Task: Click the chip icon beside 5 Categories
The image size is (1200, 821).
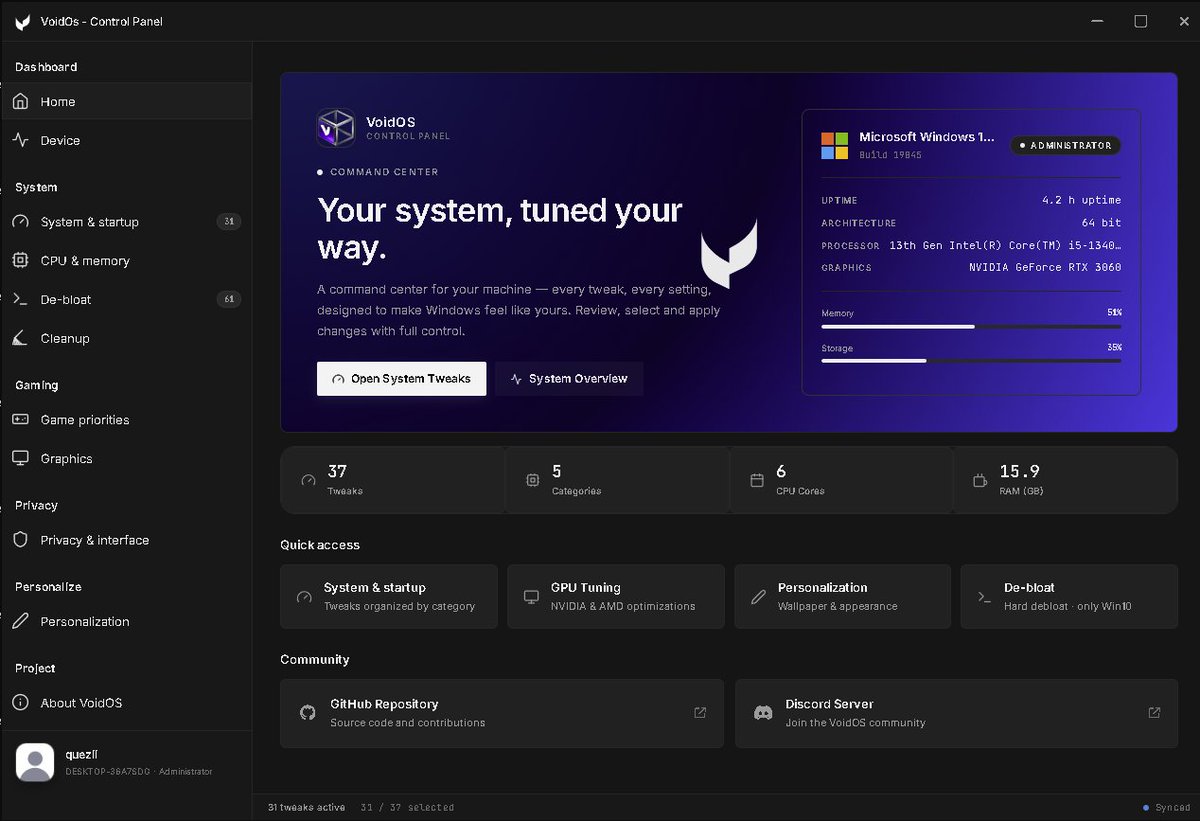Action: point(532,480)
